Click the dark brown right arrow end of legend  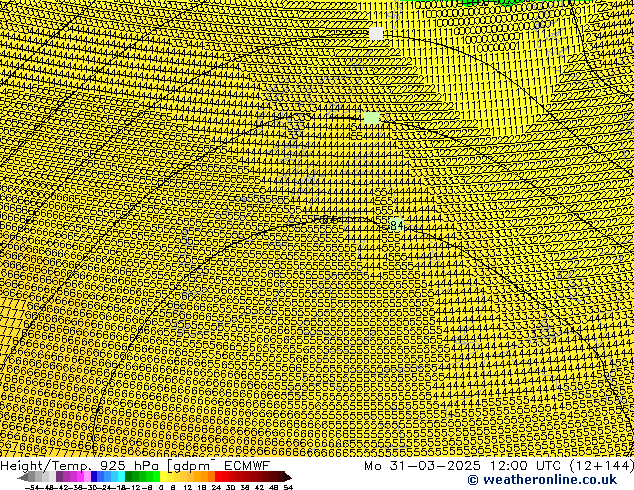(x=288, y=477)
